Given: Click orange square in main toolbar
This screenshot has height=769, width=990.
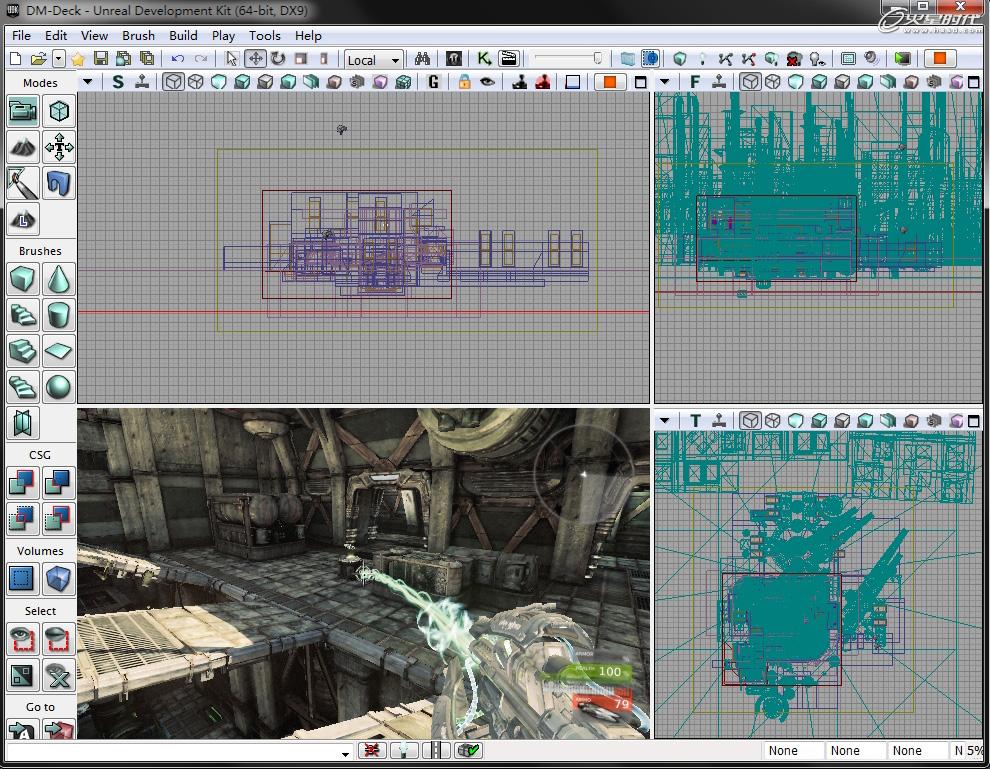Looking at the screenshot, I should (x=939, y=59).
